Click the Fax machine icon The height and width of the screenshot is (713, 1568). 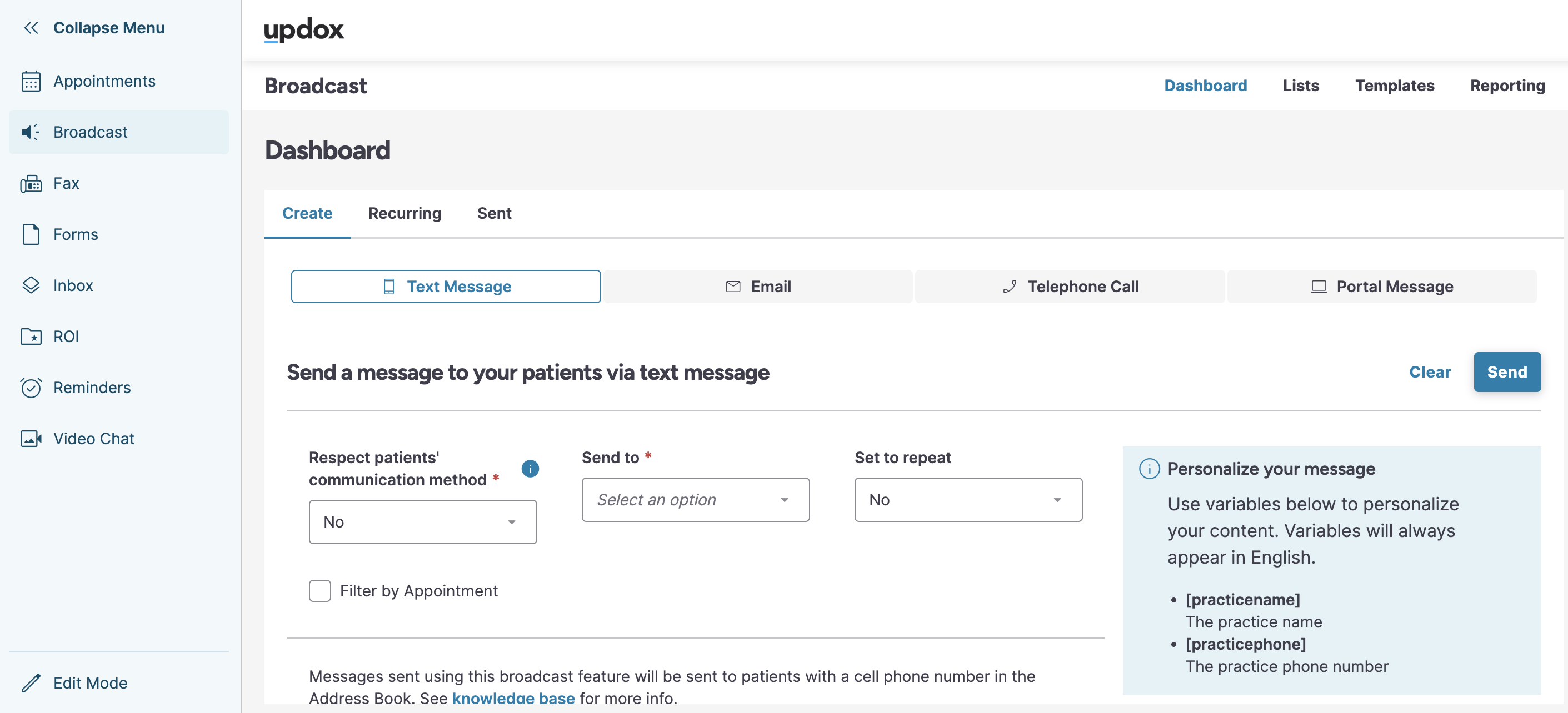tap(31, 183)
